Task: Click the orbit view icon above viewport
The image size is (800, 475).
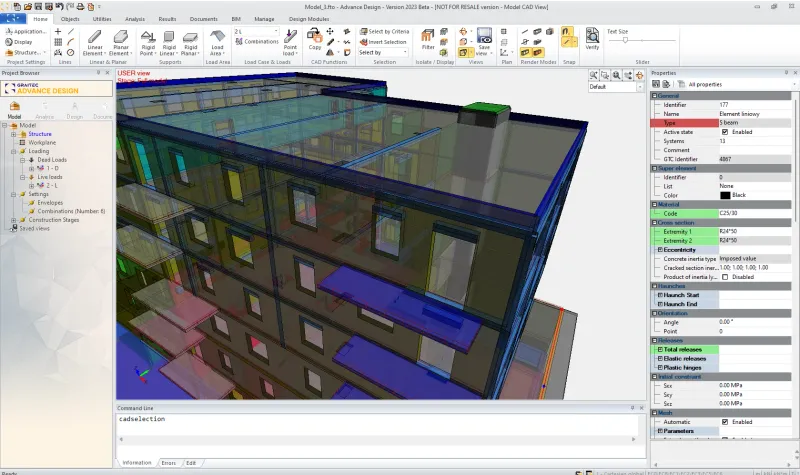Action: coord(639,75)
